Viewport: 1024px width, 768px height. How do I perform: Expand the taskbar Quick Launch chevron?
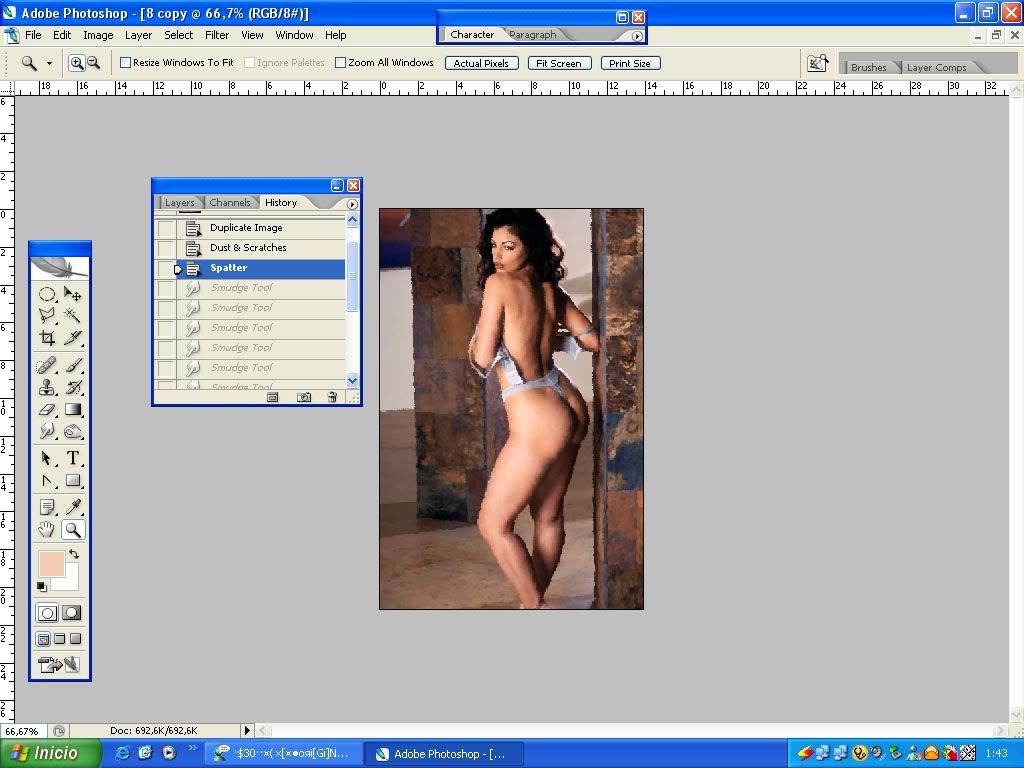click(x=192, y=748)
